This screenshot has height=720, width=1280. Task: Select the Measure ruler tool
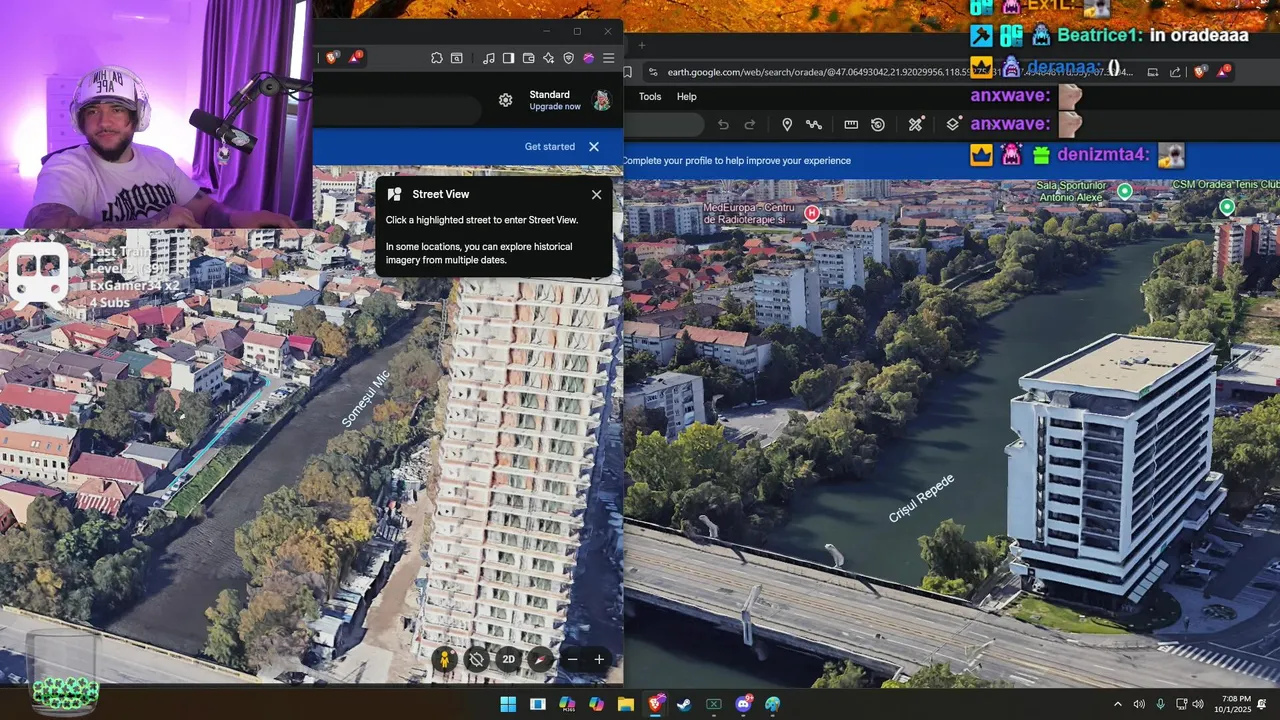(851, 125)
